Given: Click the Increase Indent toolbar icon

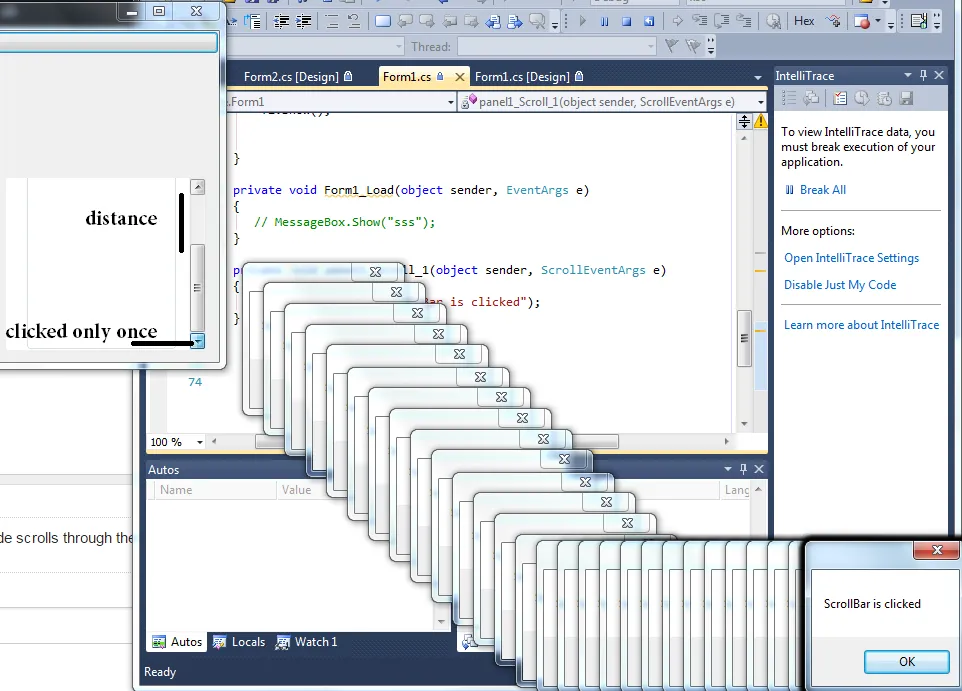Looking at the screenshot, I should click(x=303, y=21).
